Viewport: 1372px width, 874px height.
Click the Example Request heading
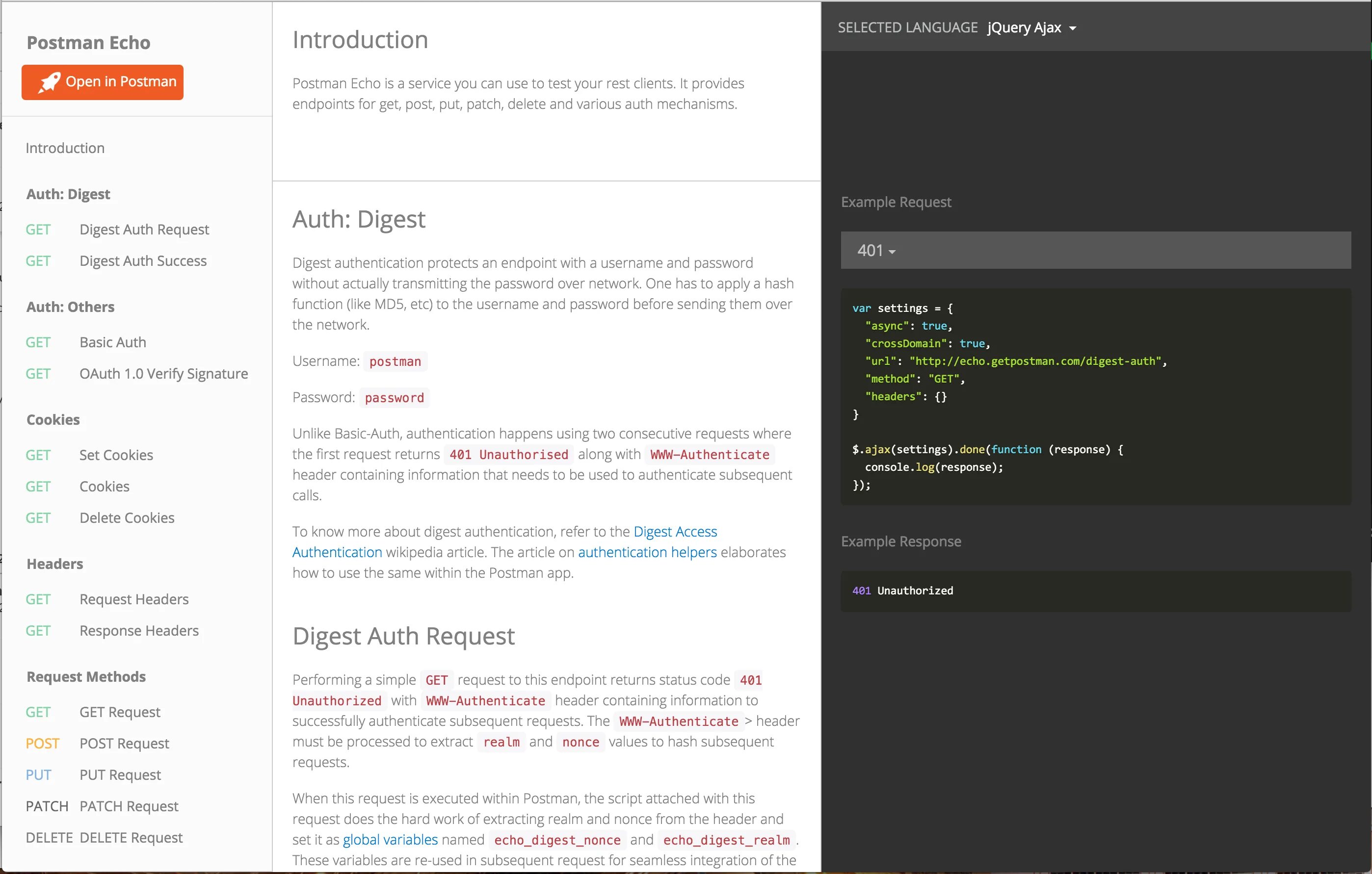coord(896,202)
